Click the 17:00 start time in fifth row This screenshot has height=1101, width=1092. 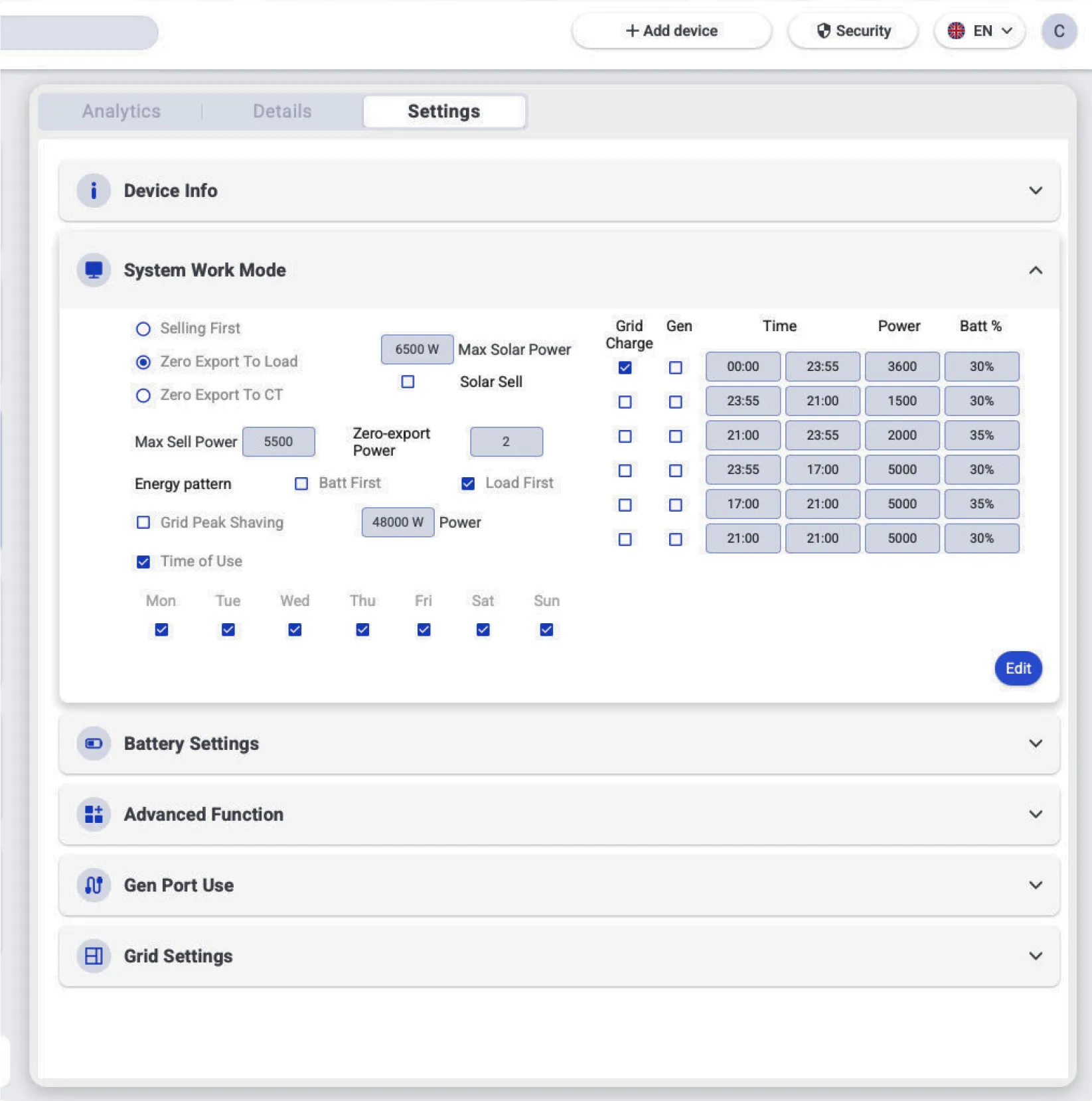coord(743,504)
